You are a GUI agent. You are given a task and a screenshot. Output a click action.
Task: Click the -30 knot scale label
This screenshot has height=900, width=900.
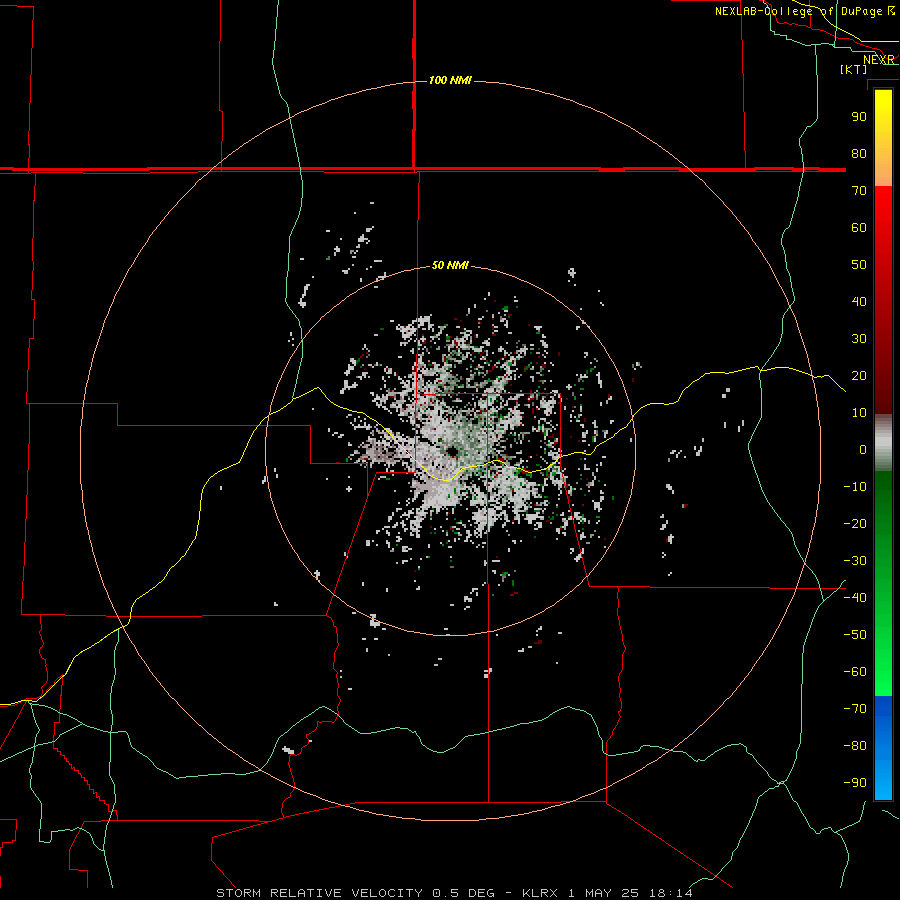tap(855, 561)
